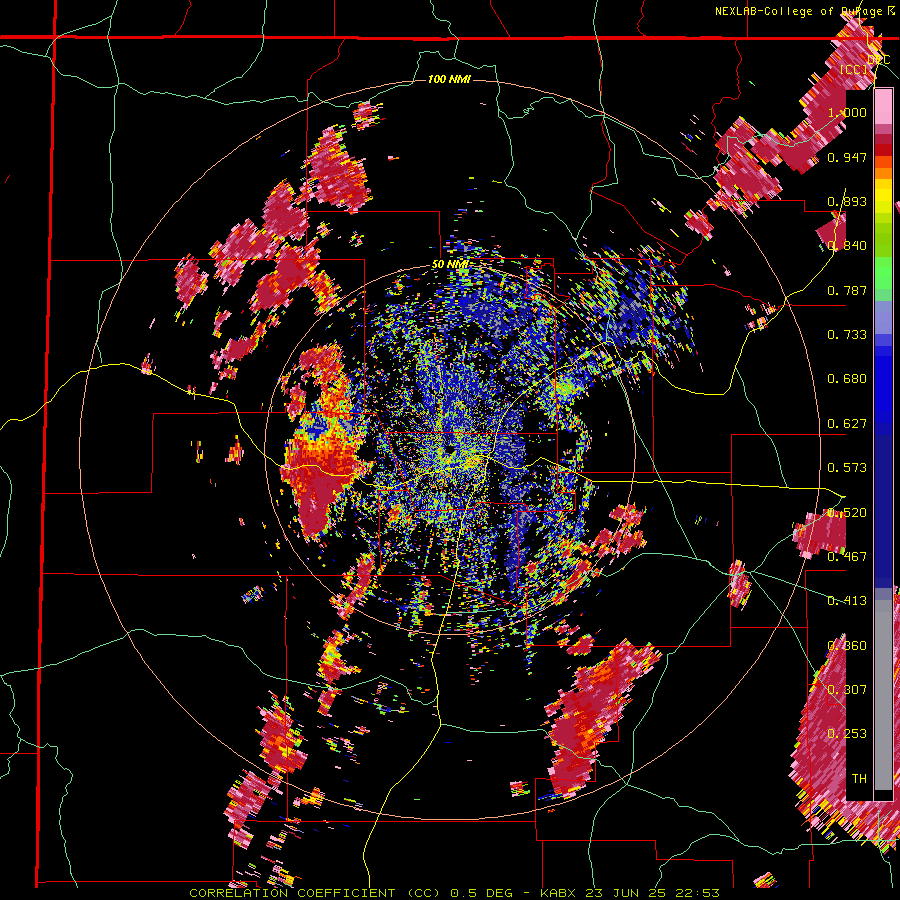900x900 pixels.
Task: Select the 0.947 legend value
Action: coord(847,157)
